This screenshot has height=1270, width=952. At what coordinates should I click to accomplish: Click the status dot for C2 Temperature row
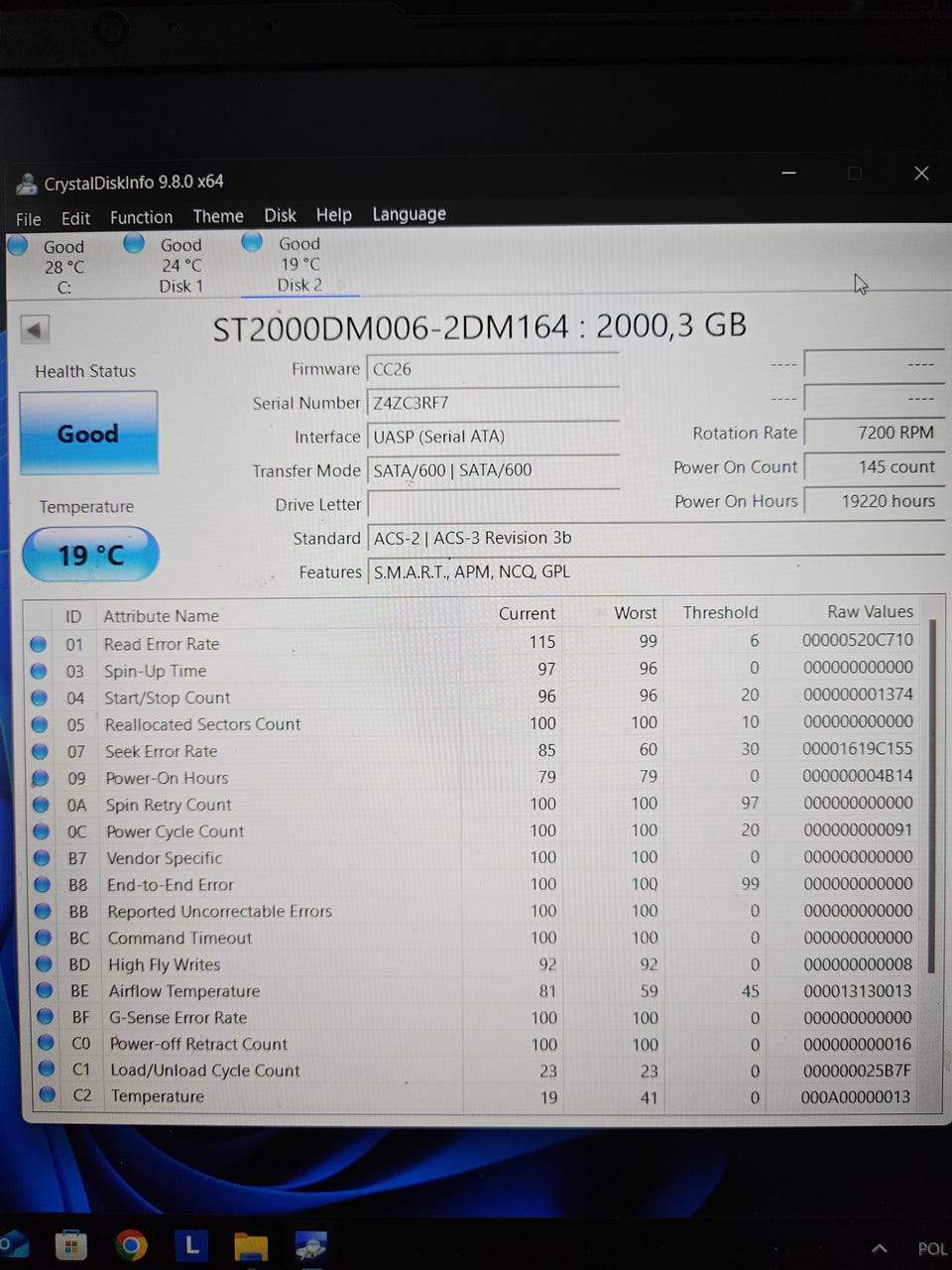point(47,1095)
